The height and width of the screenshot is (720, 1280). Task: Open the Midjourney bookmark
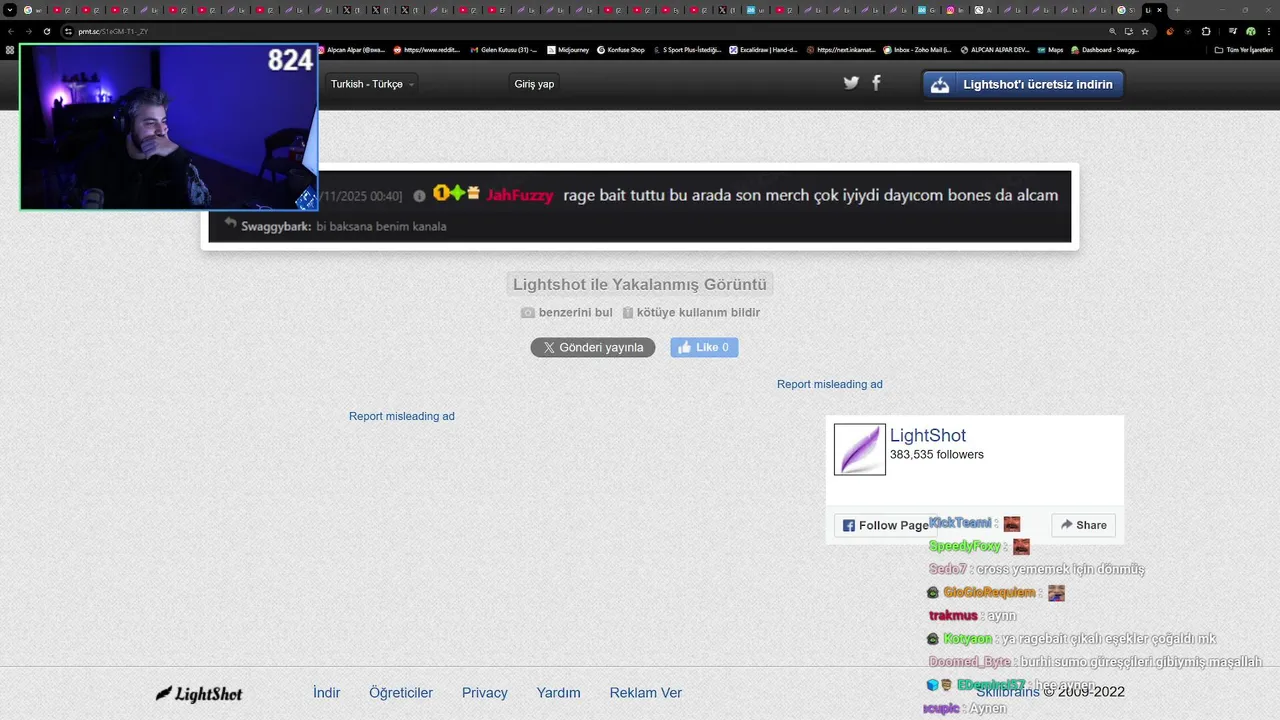567,49
